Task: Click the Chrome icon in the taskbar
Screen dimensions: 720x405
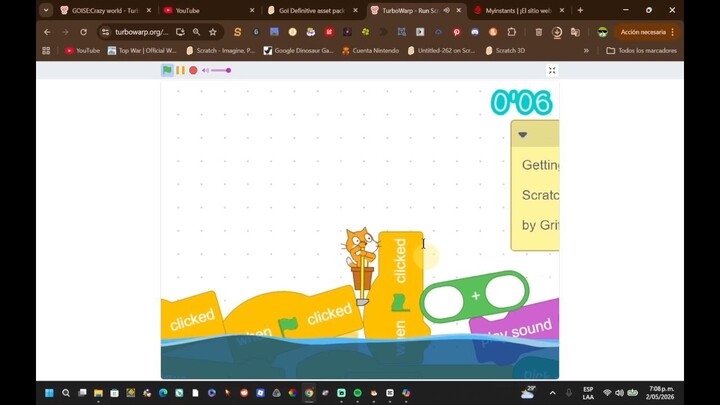Action: pos(309,393)
